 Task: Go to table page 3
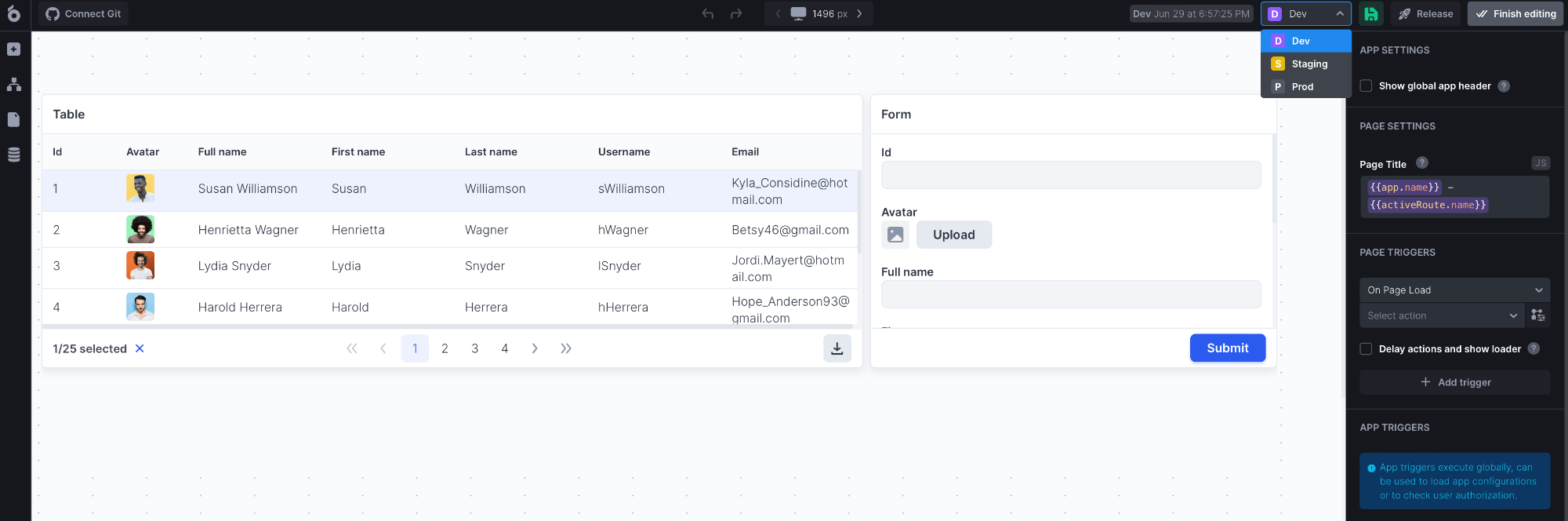point(474,348)
